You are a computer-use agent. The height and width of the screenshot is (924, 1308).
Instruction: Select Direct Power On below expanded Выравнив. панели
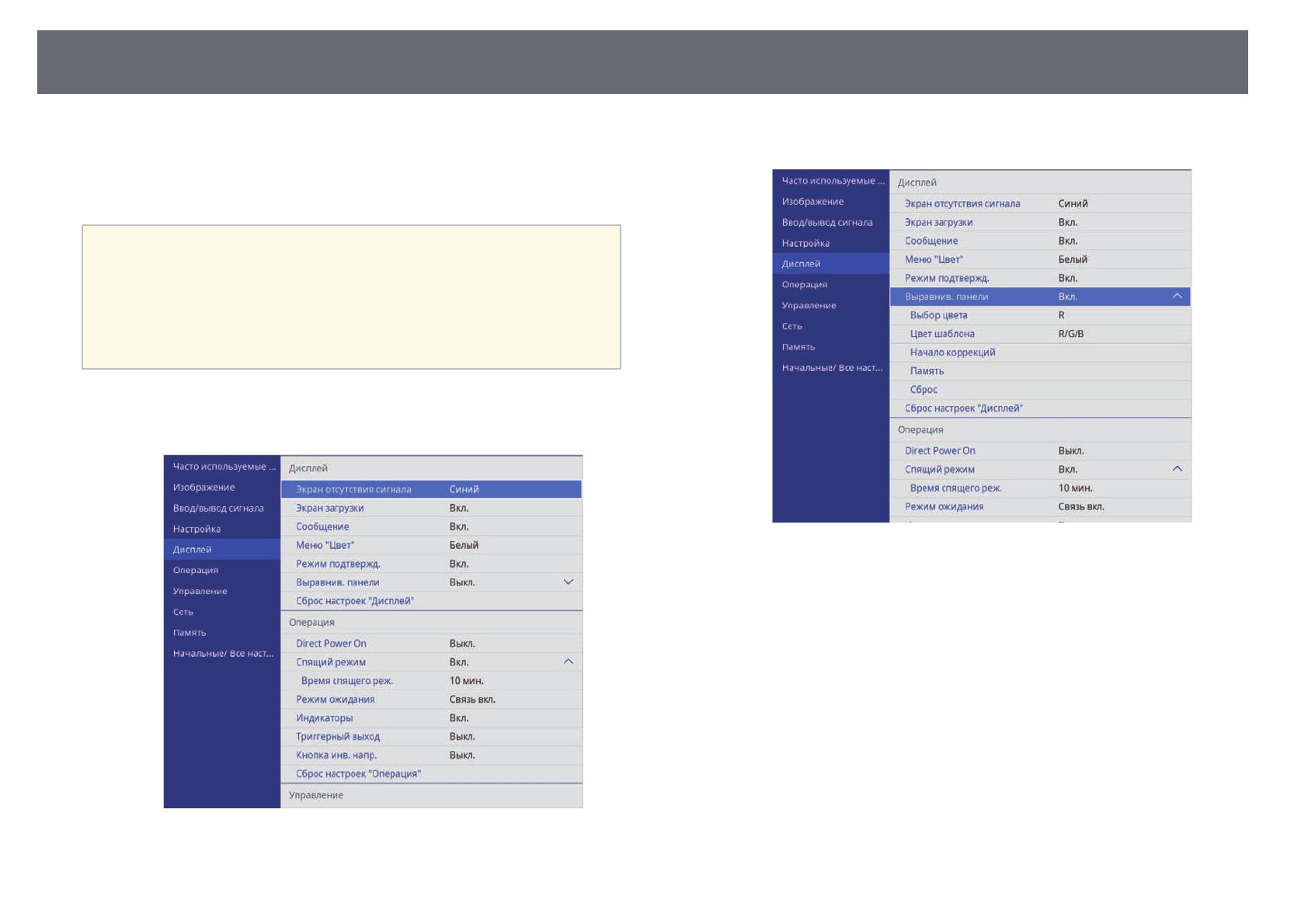point(940,451)
